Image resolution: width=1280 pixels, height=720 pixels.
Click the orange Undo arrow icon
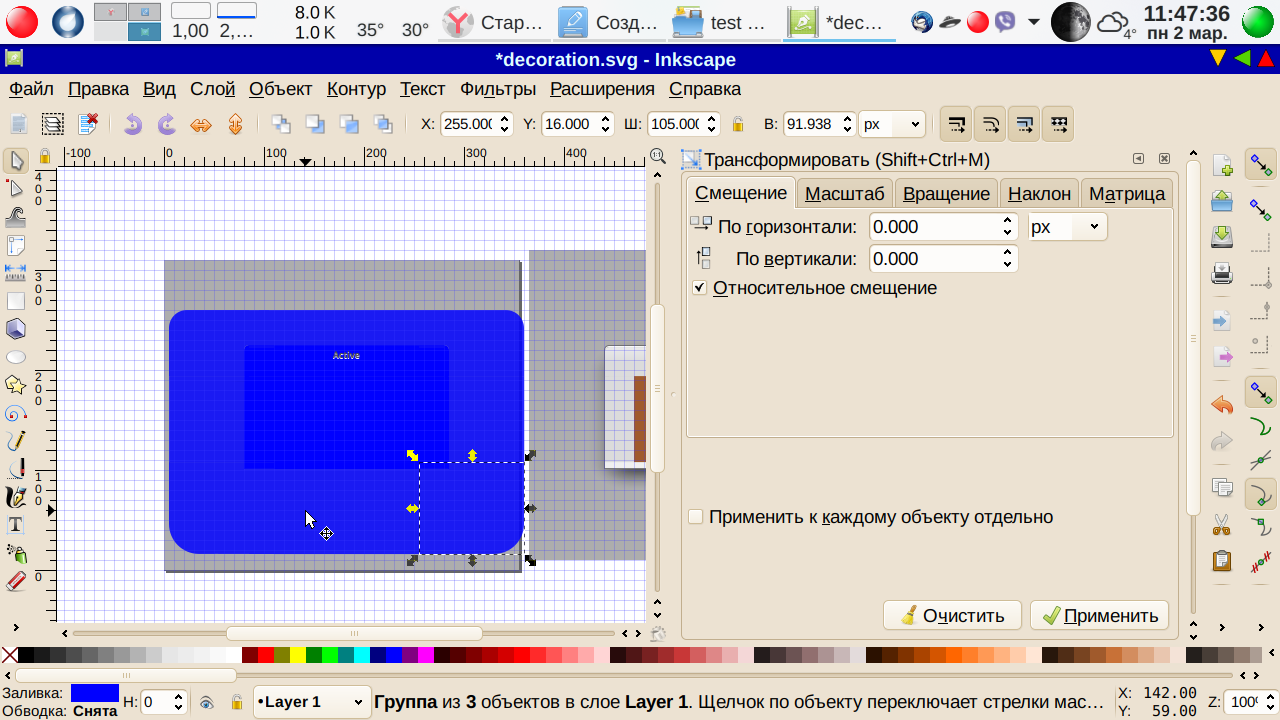[1222, 405]
